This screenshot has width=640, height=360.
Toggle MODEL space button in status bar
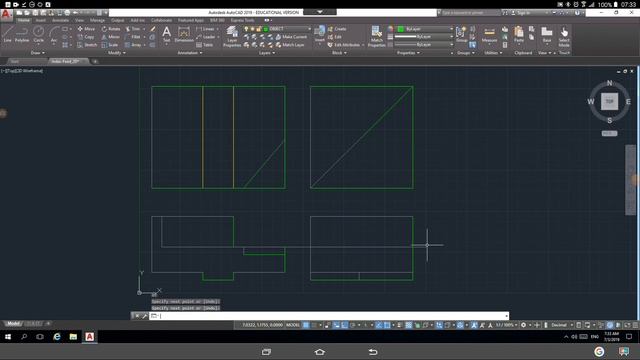(293, 325)
